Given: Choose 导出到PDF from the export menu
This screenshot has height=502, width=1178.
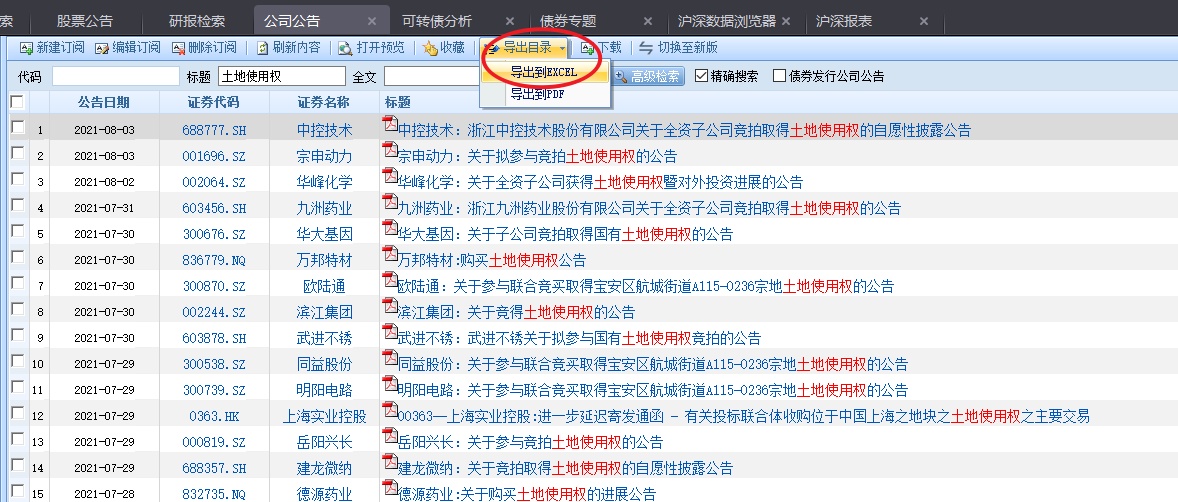Looking at the screenshot, I should tap(544, 95).
